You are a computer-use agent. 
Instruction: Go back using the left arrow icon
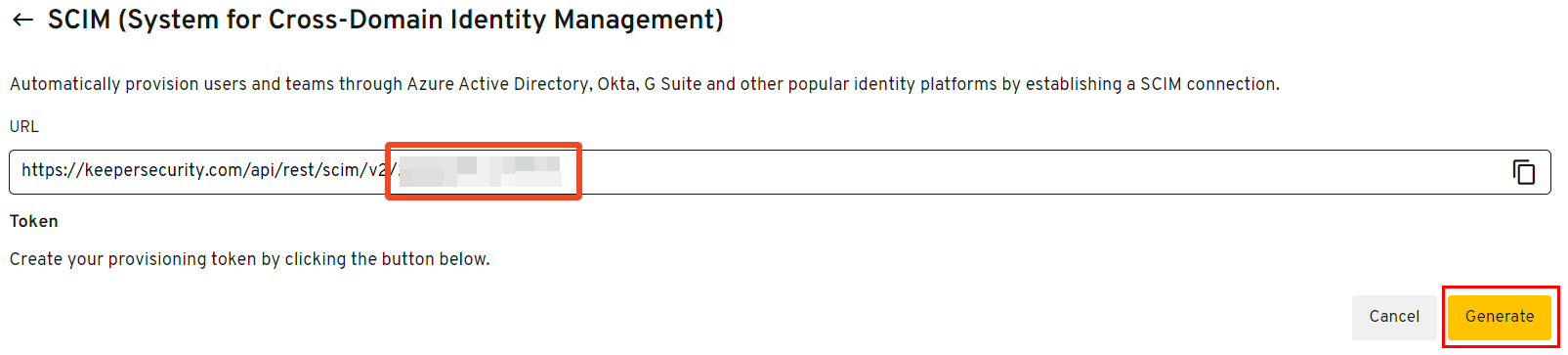coord(23,21)
